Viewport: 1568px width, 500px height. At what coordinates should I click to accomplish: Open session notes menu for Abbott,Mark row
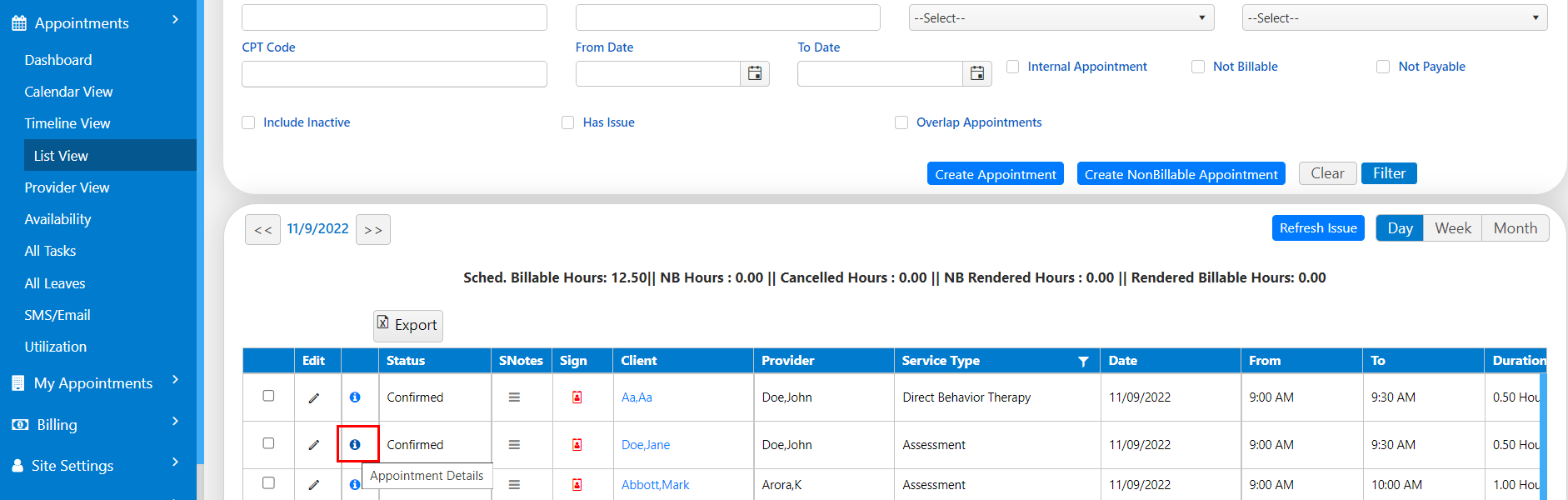pyautogui.click(x=514, y=485)
